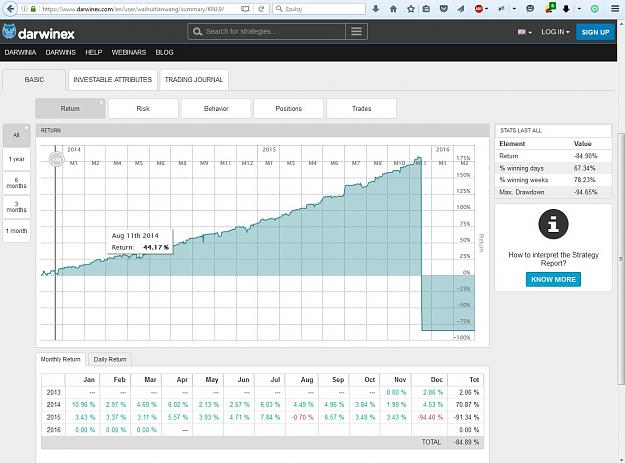Image resolution: width=625 pixels, height=463 pixels.
Task: Click the black download-arrow extension icon
Action: tap(566, 9)
